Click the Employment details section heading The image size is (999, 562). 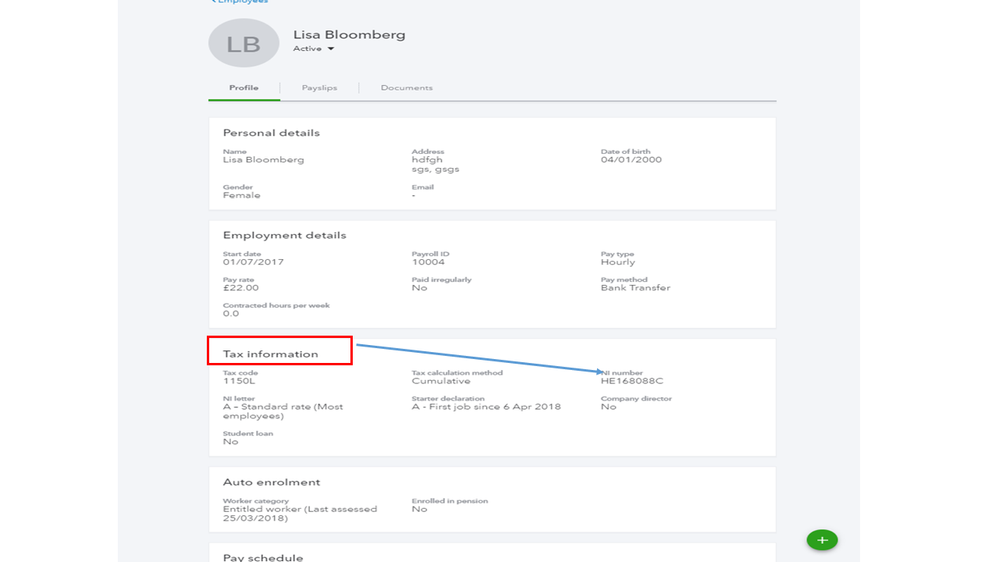pos(284,236)
